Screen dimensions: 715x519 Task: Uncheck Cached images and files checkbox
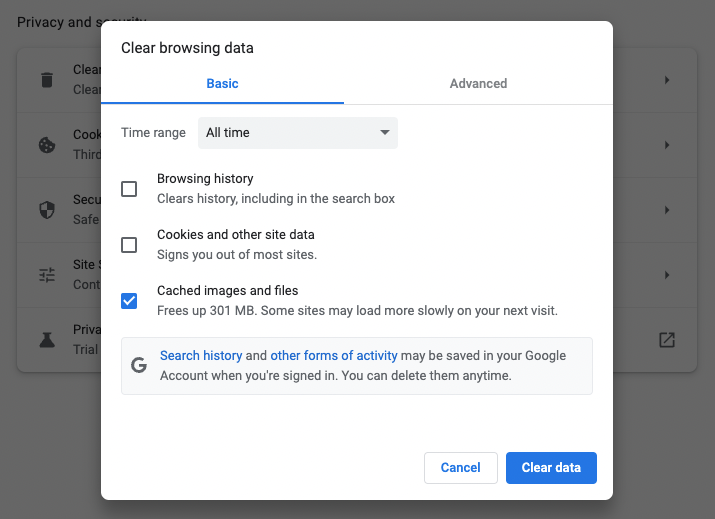129,301
